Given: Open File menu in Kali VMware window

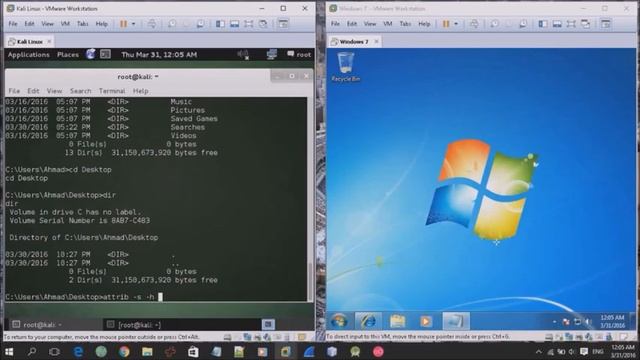Looking at the screenshot, I should click(x=13, y=24).
